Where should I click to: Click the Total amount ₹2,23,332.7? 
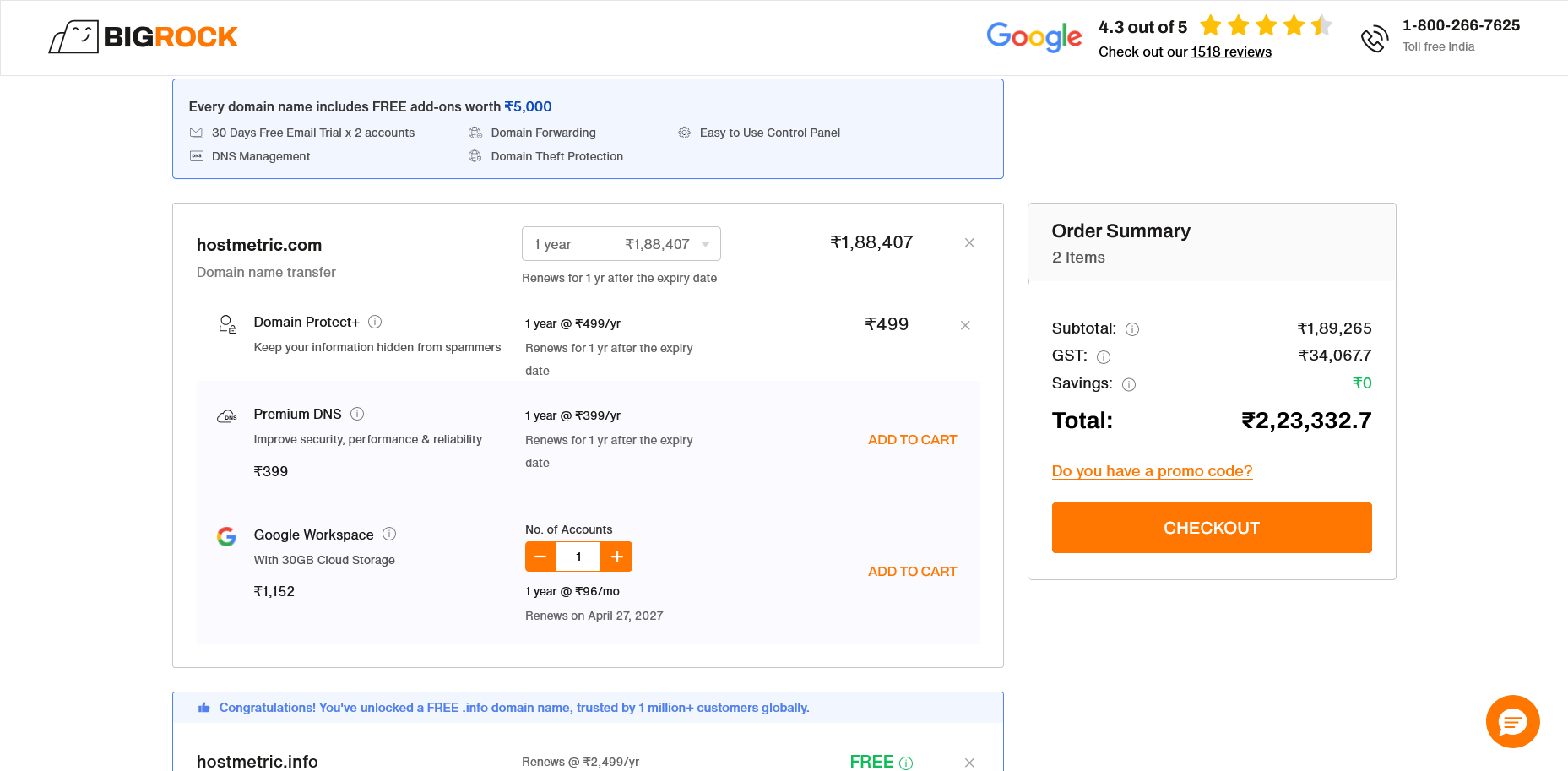tap(1306, 421)
